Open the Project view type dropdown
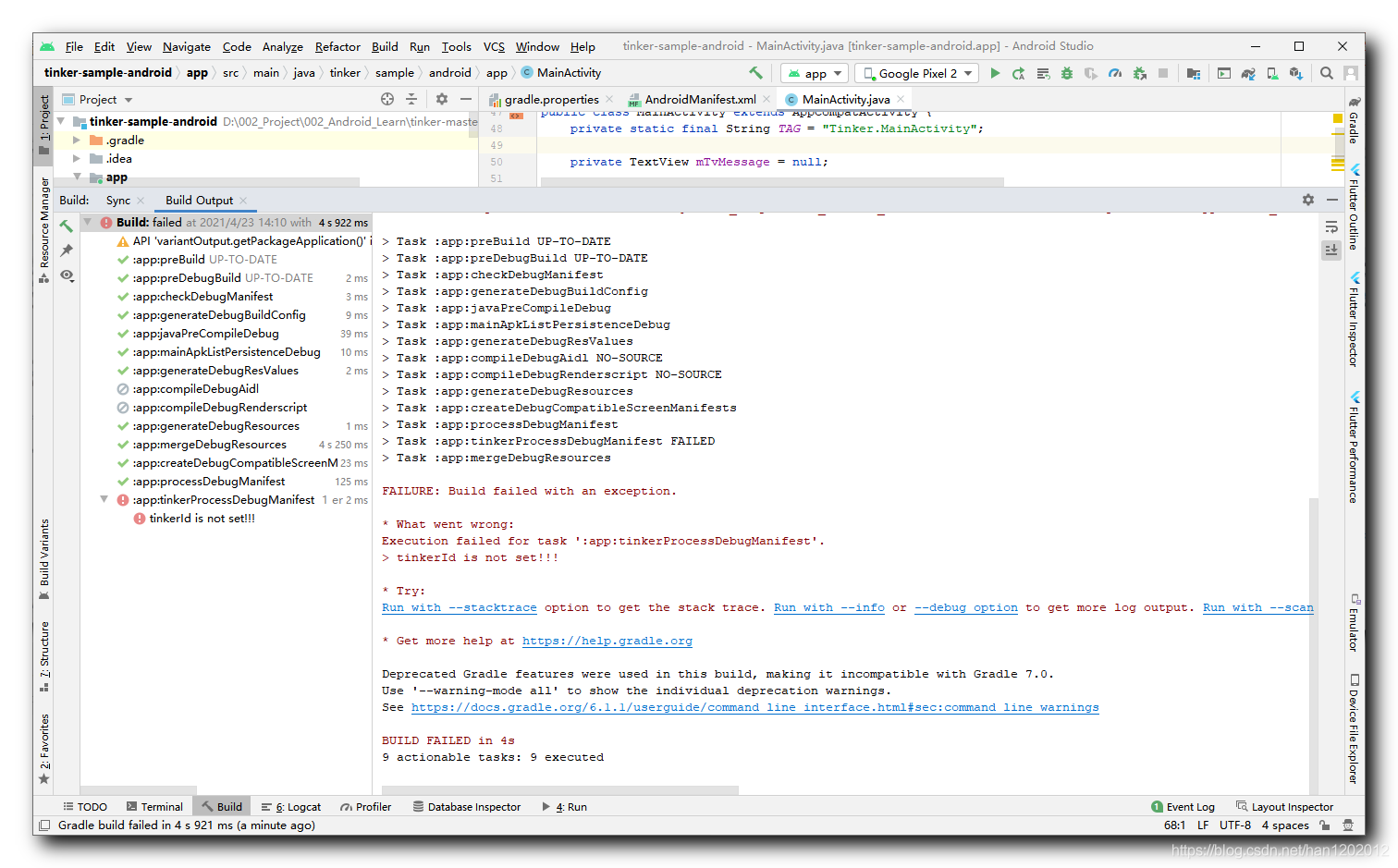Viewport: 1398px width, 868px height. (97, 99)
